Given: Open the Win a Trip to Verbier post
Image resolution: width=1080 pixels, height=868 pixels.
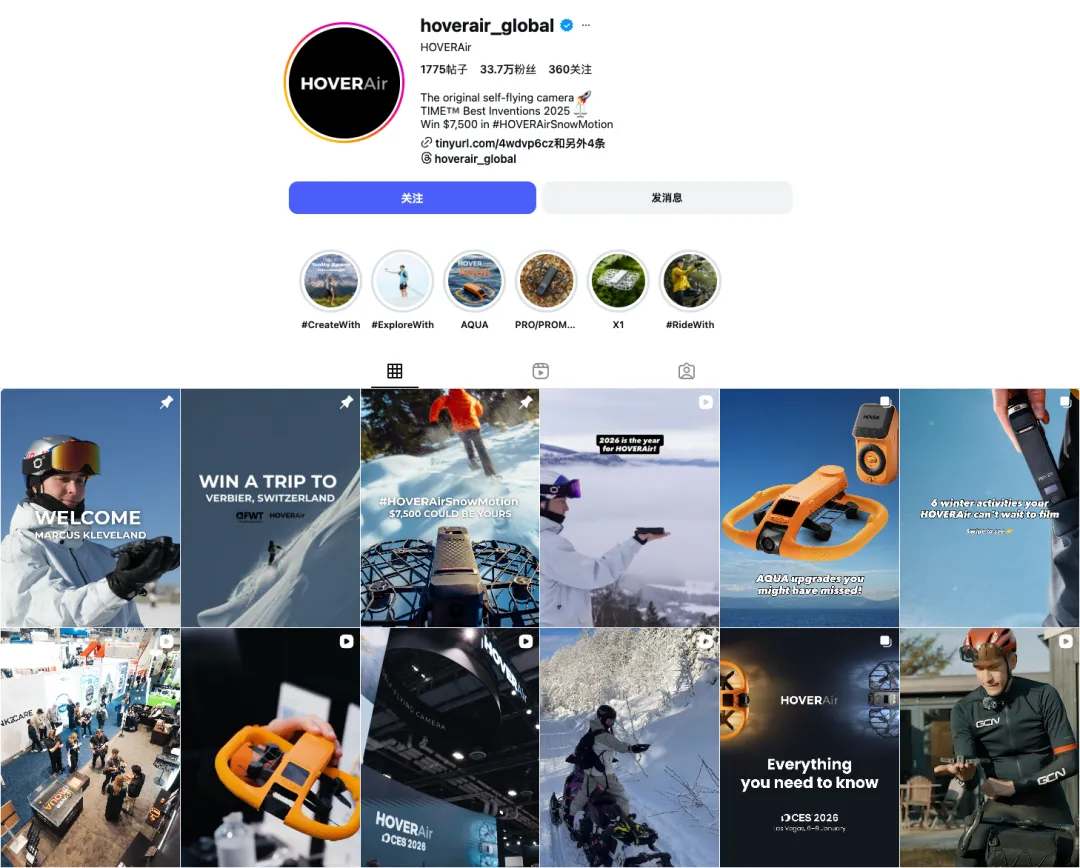Looking at the screenshot, I should click(270, 508).
